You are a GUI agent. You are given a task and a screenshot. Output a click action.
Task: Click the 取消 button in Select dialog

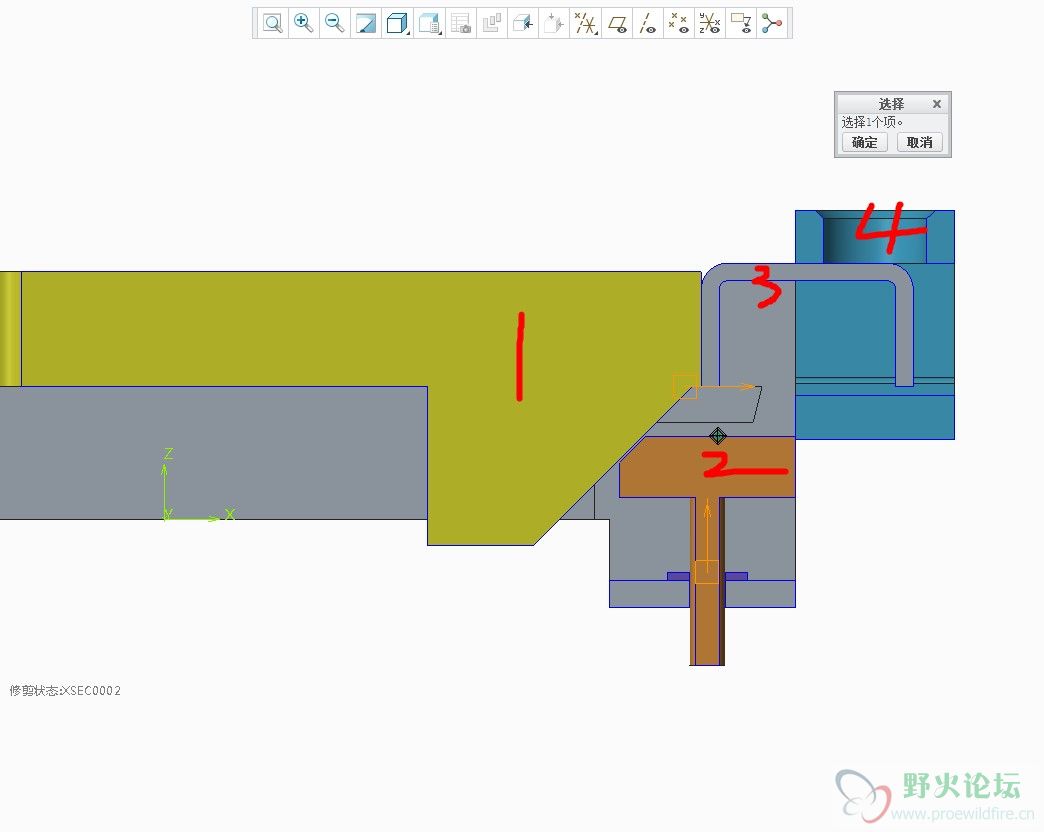(x=919, y=142)
